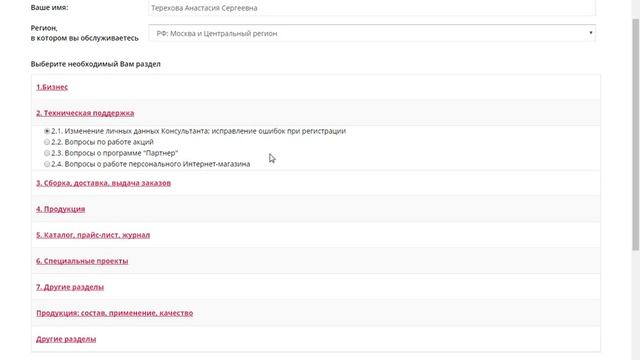This screenshot has height=360, width=640.
Task: Open section 5. Каталог, прайс-лист, журнал
Action: [93, 235]
